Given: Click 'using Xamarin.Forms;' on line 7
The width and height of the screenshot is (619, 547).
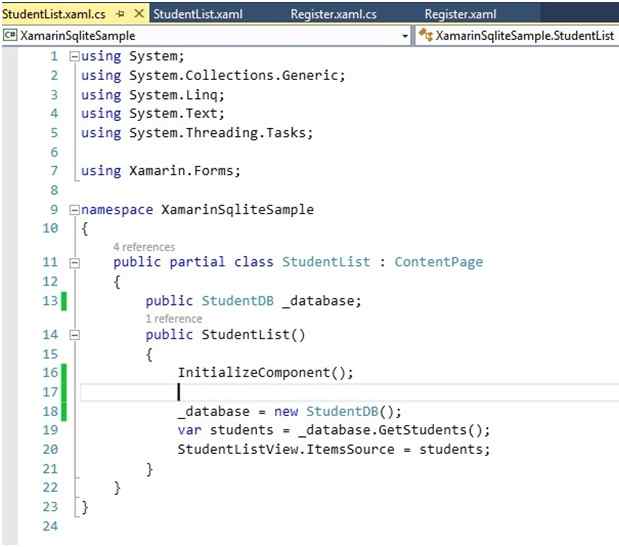Looking at the screenshot, I should tap(161, 171).
